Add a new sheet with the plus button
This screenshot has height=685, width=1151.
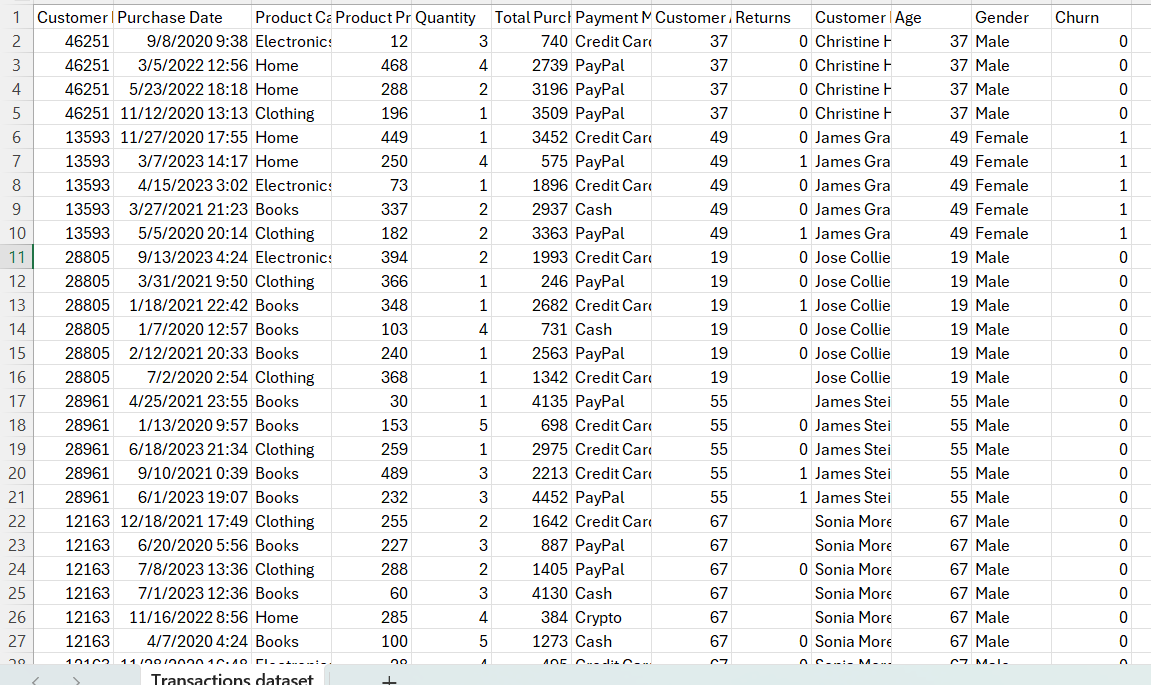coord(389,681)
